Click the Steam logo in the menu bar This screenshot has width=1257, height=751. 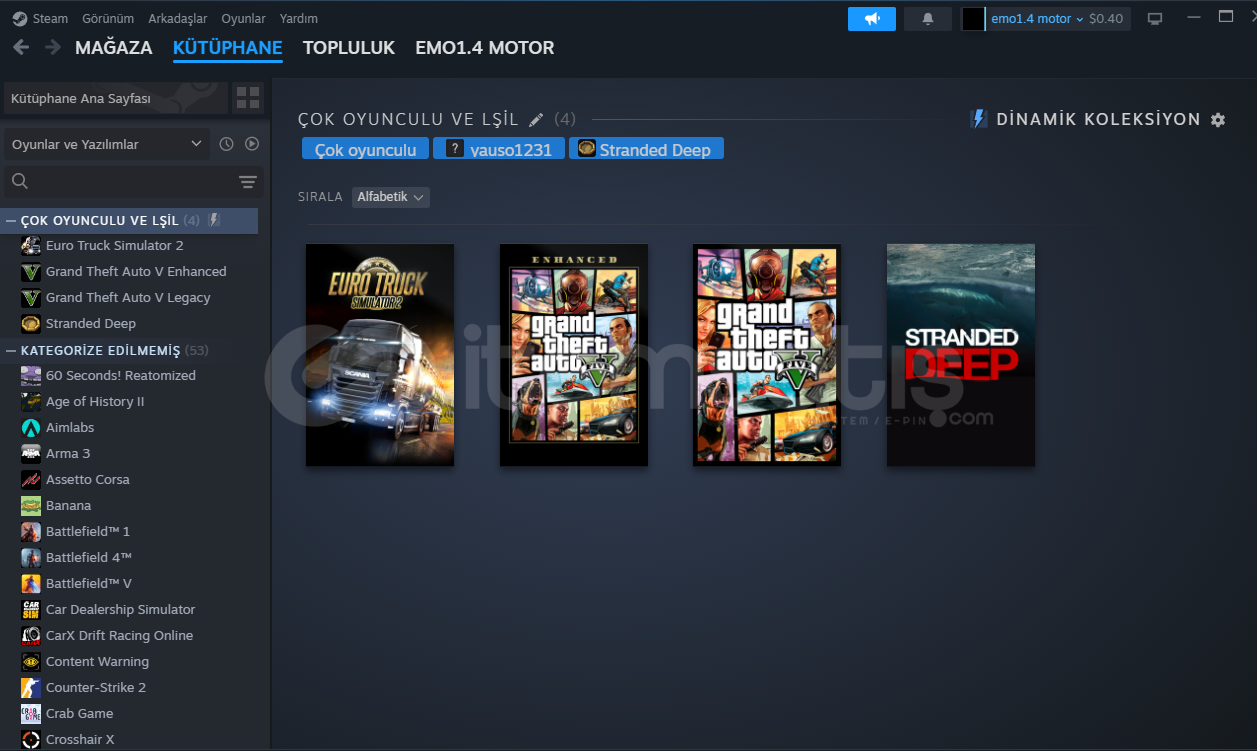[20, 18]
